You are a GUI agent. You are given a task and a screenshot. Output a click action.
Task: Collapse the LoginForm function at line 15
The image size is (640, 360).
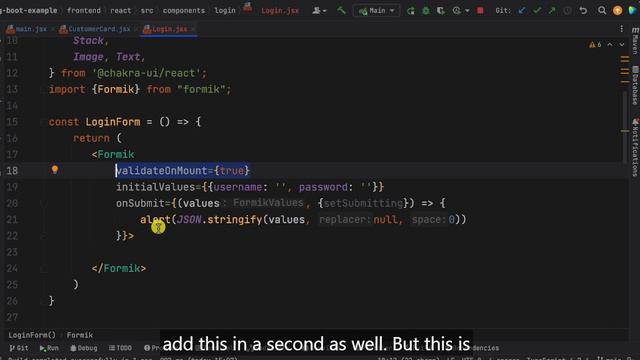click(x=44, y=122)
